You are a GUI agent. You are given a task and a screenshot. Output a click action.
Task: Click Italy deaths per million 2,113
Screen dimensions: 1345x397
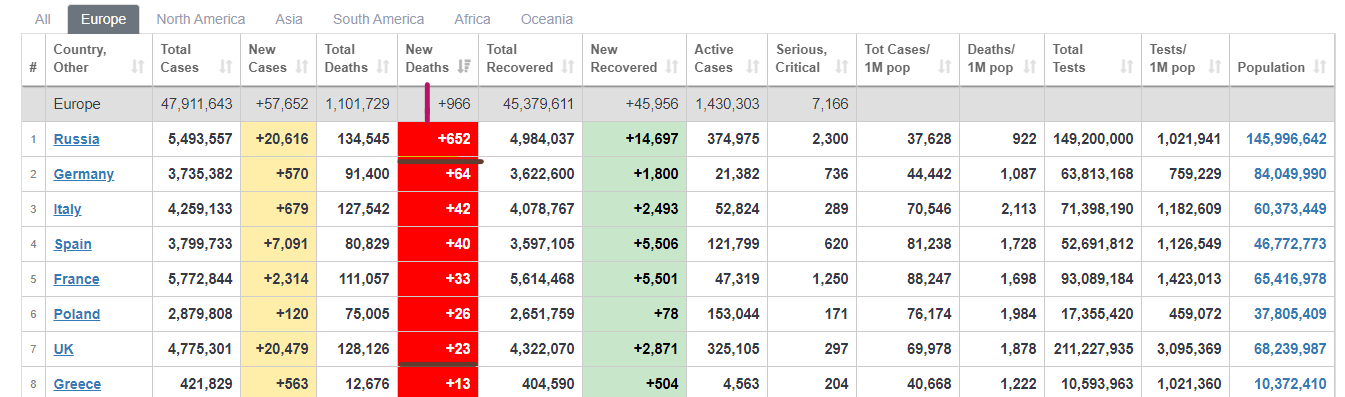pos(1020,209)
